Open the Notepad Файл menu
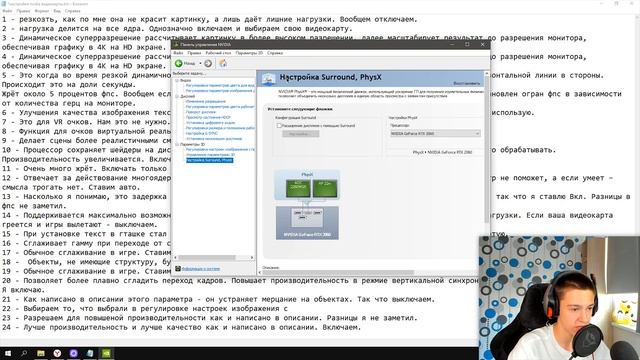 (7, 11)
